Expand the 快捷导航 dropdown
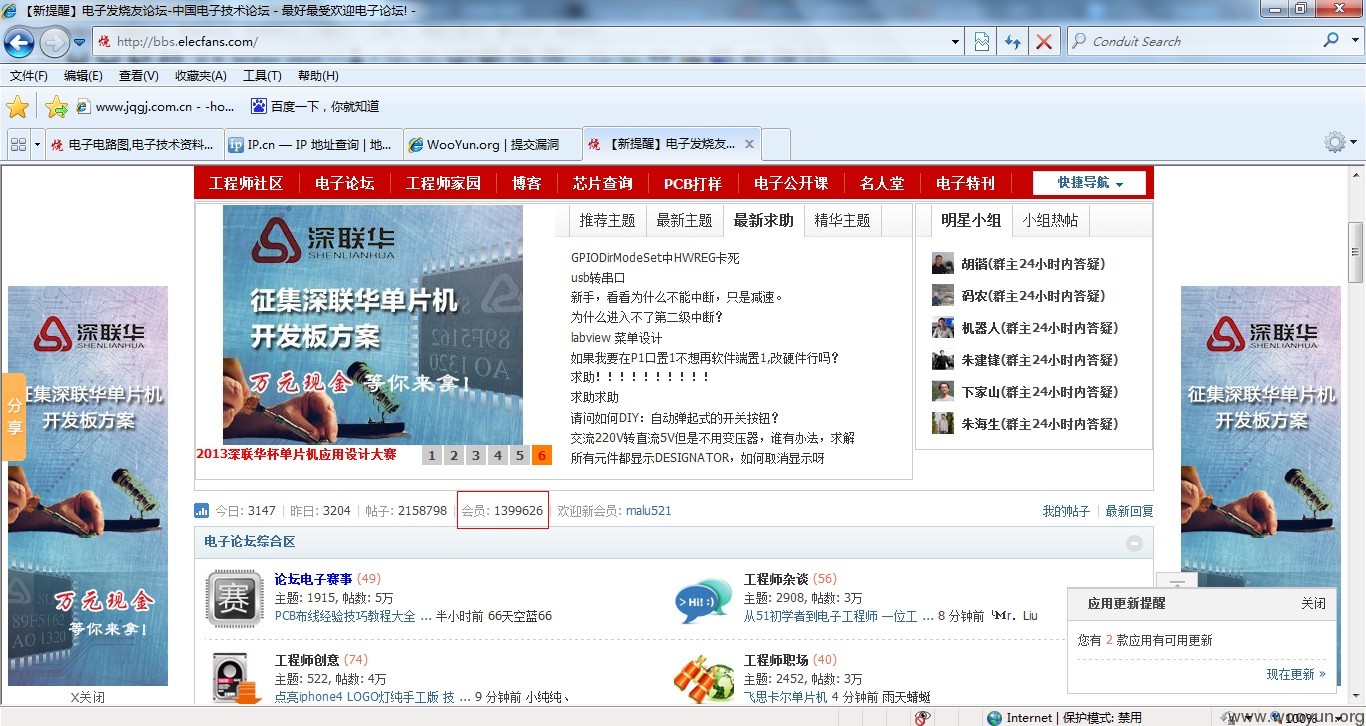The height and width of the screenshot is (726, 1366). 1089,183
